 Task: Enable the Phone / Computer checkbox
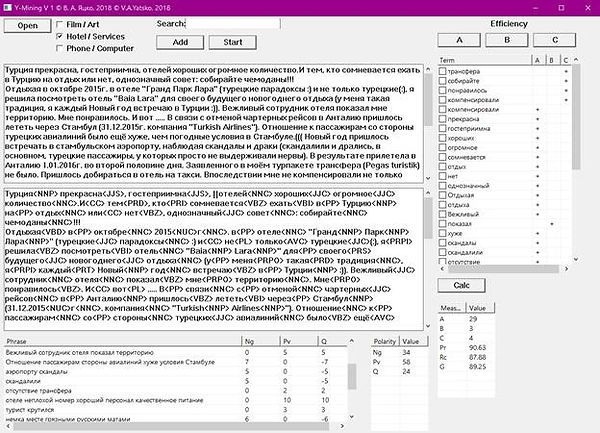tap(59, 48)
